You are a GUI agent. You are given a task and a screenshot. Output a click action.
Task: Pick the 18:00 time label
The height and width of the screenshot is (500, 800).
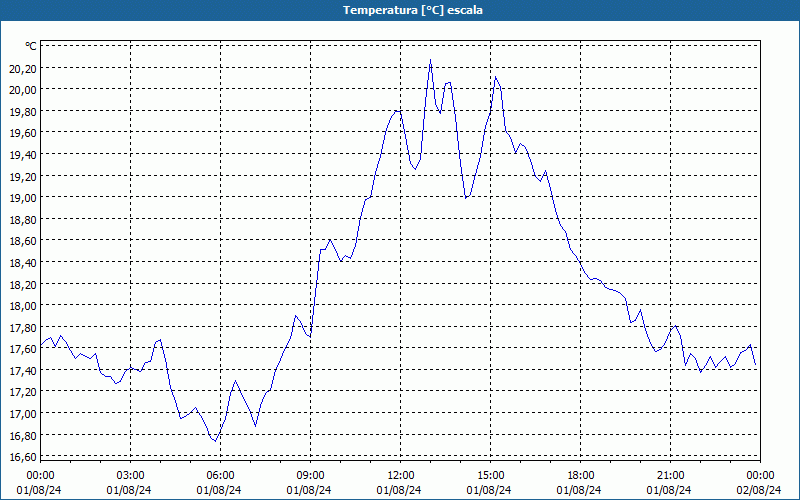(x=581, y=476)
